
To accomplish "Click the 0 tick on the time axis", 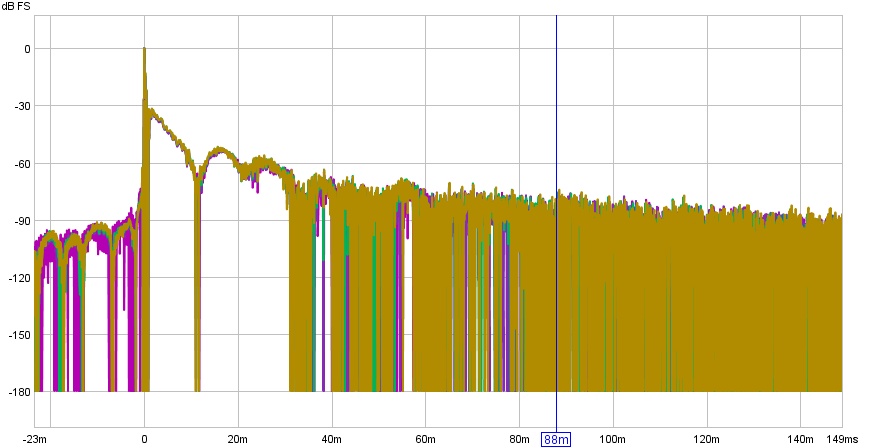I will click(x=144, y=439).
